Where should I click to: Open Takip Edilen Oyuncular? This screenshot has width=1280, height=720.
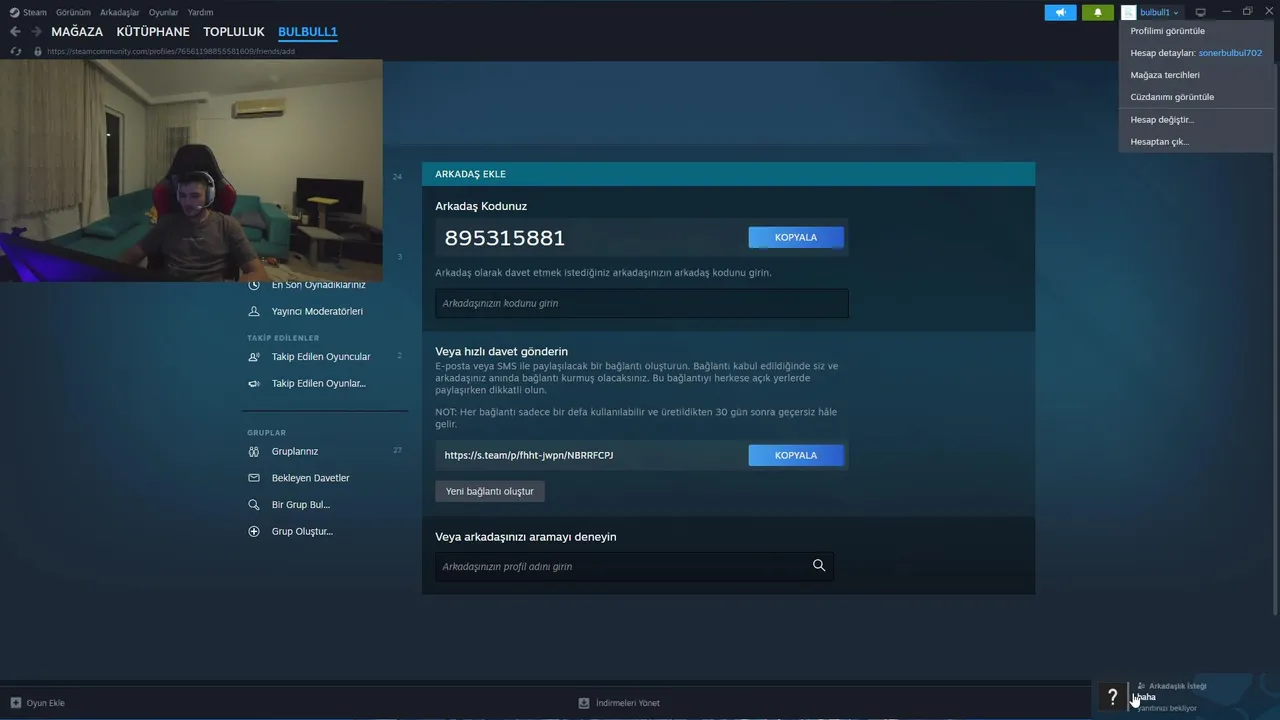coord(321,357)
